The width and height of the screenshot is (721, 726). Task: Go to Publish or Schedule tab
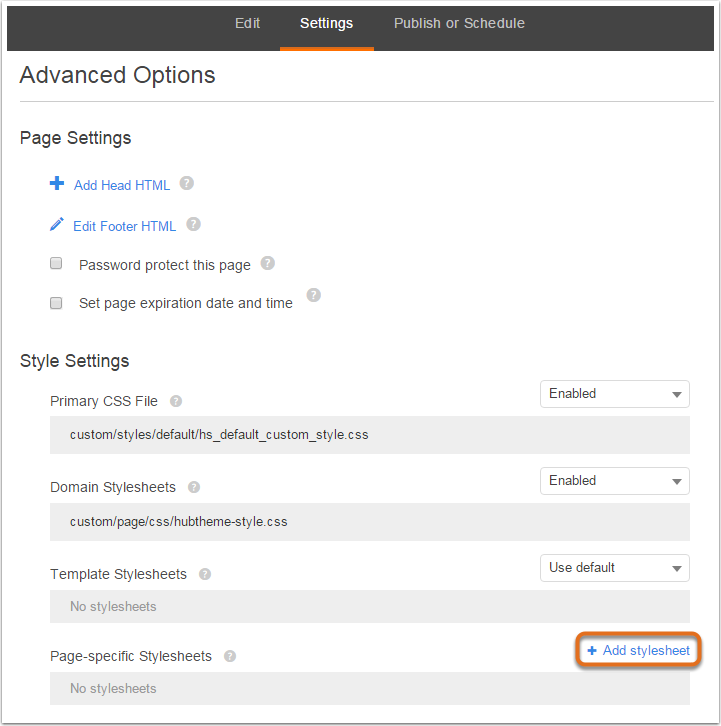(x=459, y=24)
